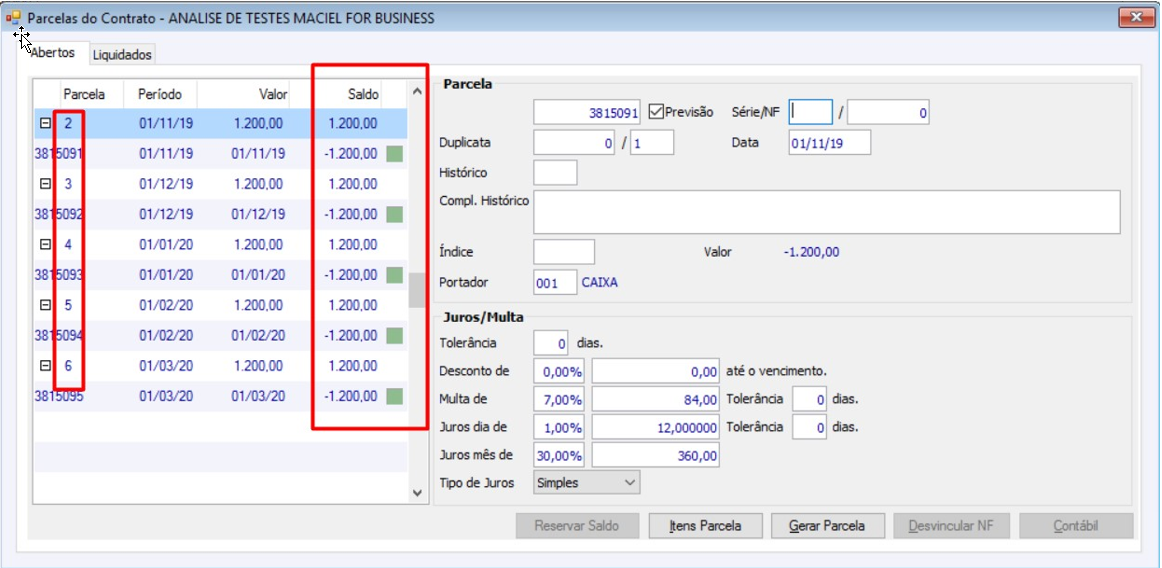The width and height of the screenshot is (1162, 568).
Task: Click the list scroll down arrow
Action: tap(416, 492)
